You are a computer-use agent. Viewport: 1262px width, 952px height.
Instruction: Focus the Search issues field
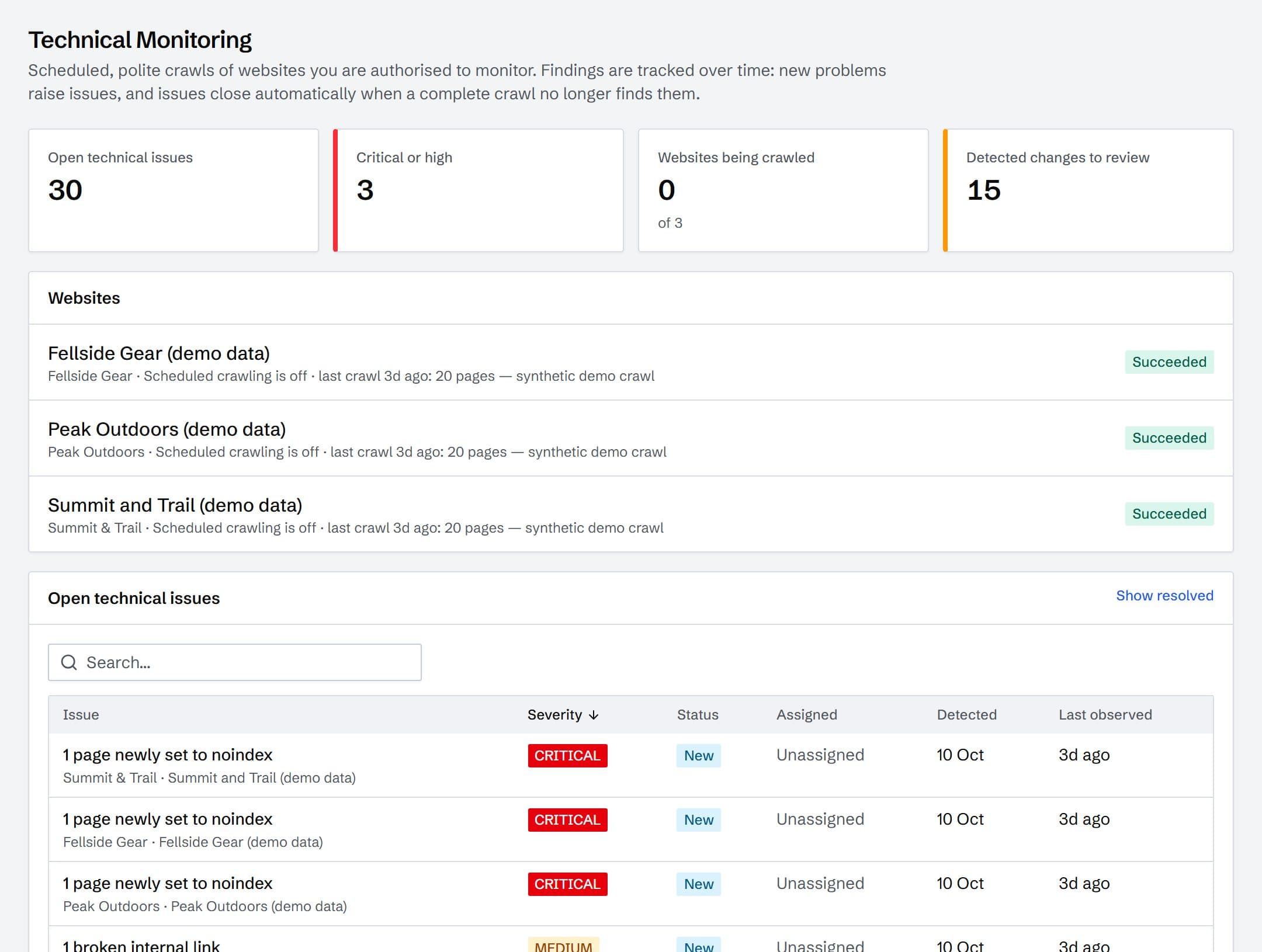pyautogui.click(x=234, y=662)
